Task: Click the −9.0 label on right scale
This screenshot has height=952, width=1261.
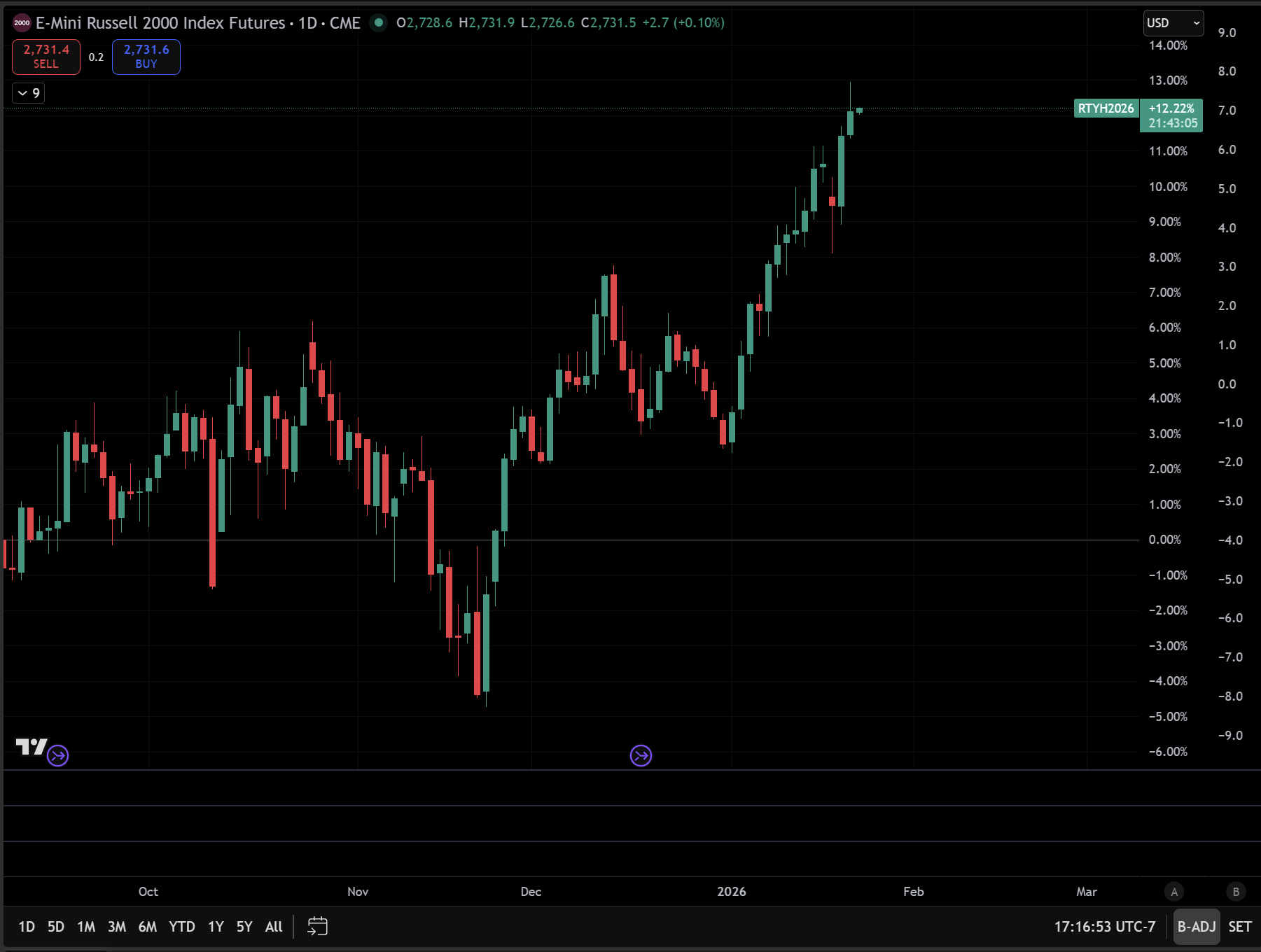Action: 1230,736
